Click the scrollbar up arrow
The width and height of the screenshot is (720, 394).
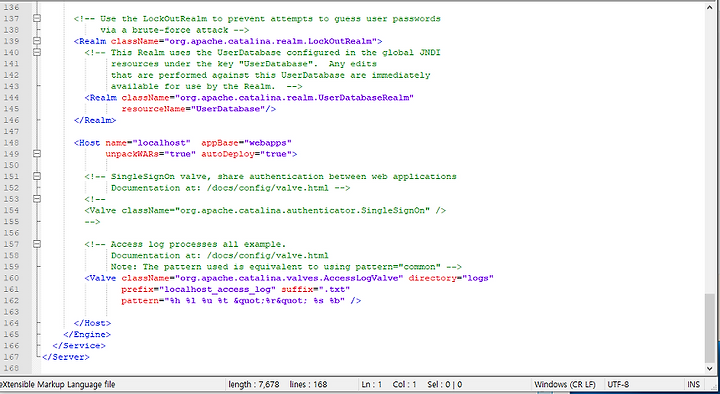pos(709,8)
